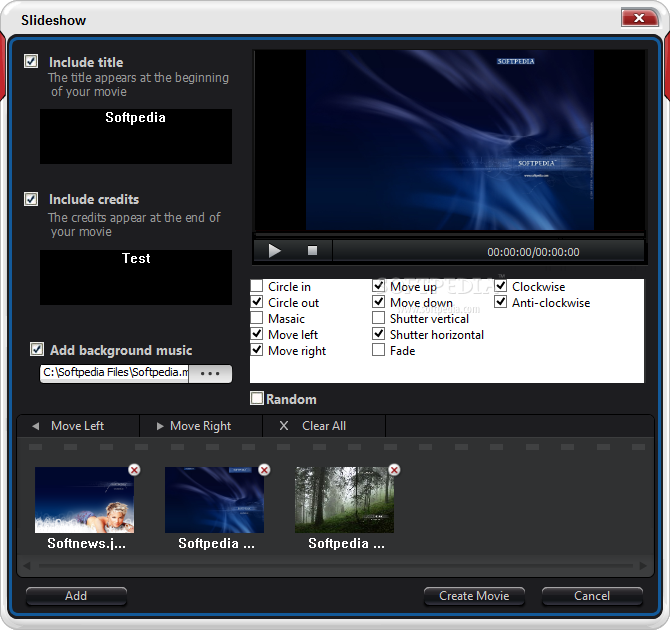The height and width of the screenshot is (630, 670).
Task: Disable the Shutter horizontal transition
Action: coord(379,334)
